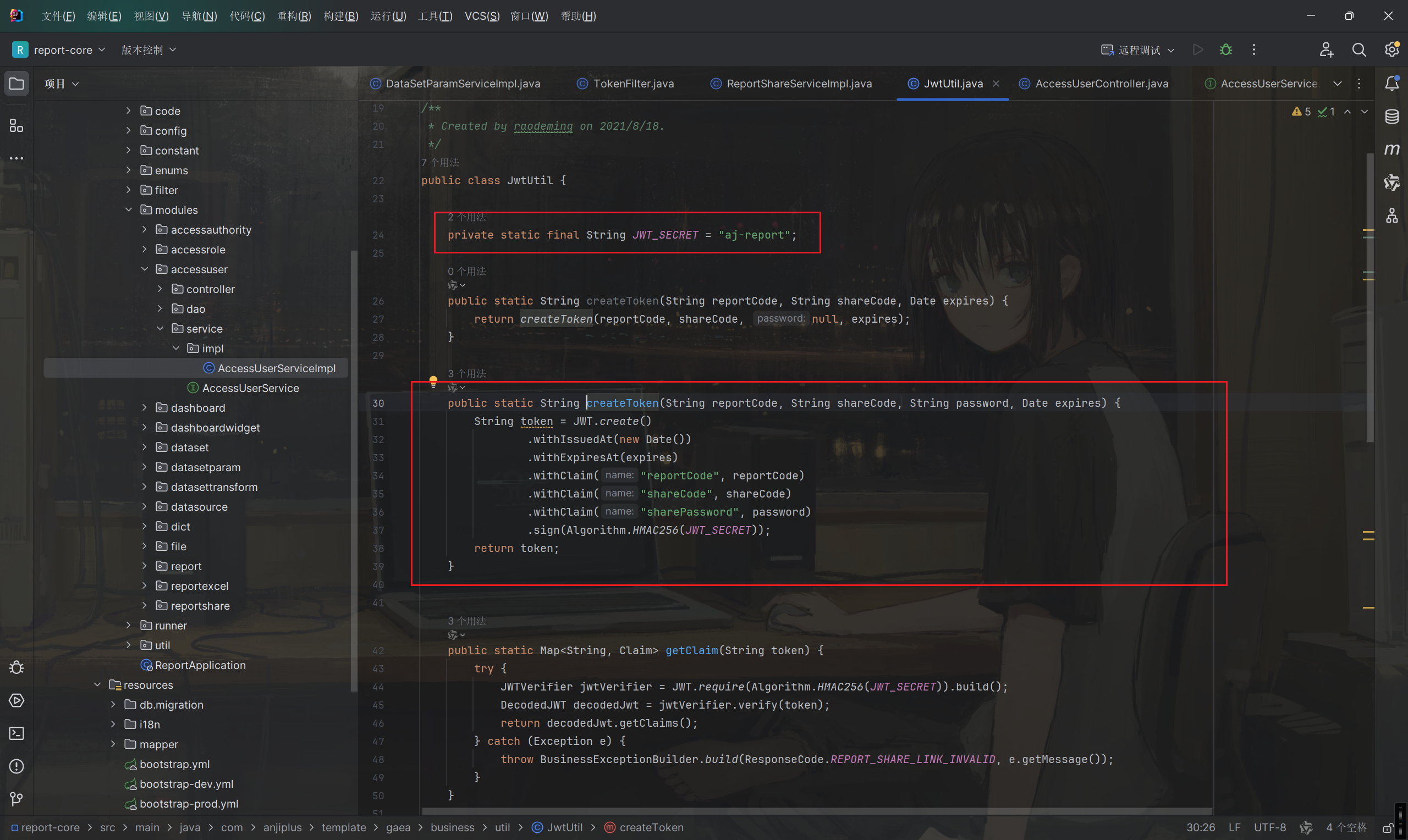Open the report-core project dropdown

(59, 50)
